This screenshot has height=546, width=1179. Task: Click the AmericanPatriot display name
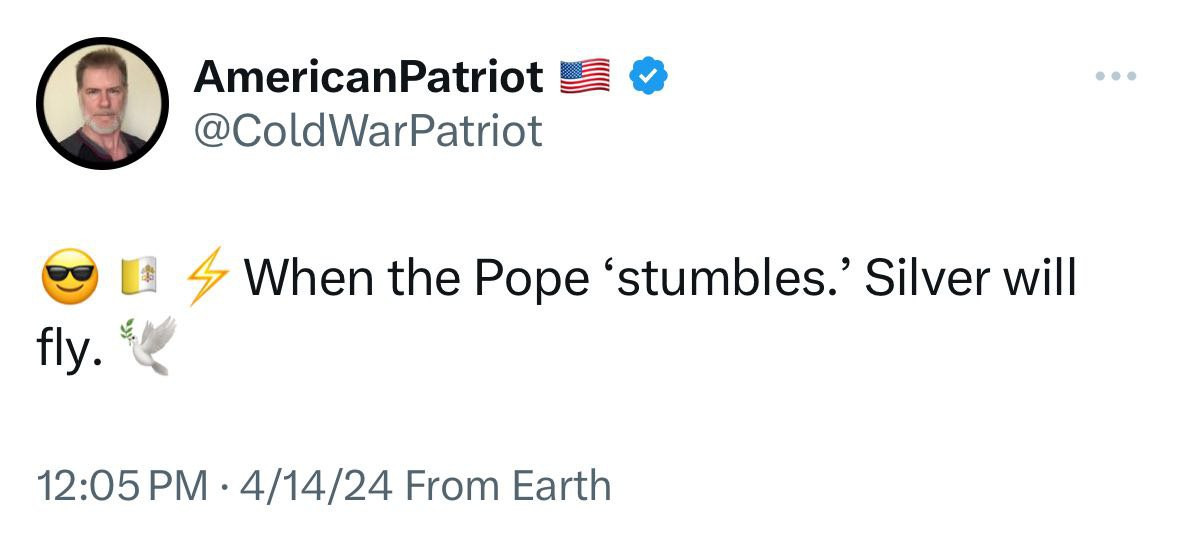pos(369,77)
